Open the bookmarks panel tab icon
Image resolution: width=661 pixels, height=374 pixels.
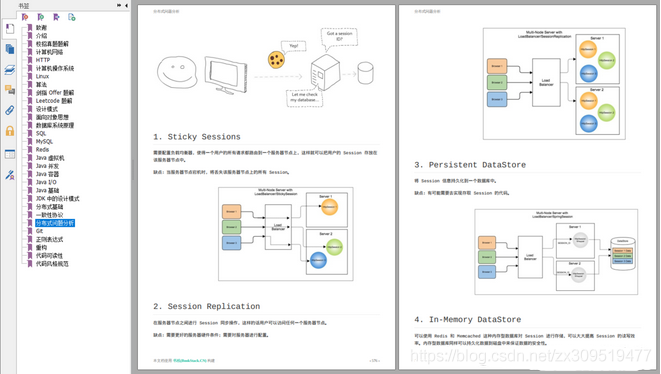(x=10, y=29)
